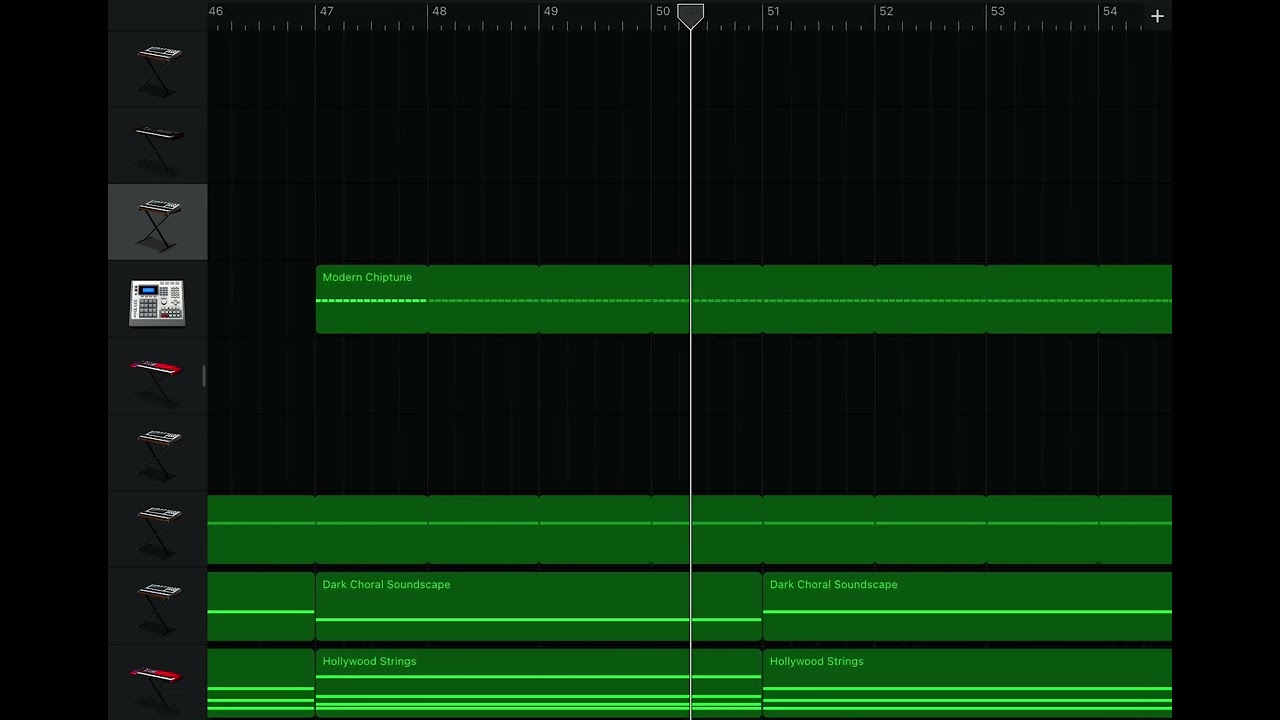
Task: Select Dark Choral Soundscape region starting at bar 47
Action: coord(539,606)
